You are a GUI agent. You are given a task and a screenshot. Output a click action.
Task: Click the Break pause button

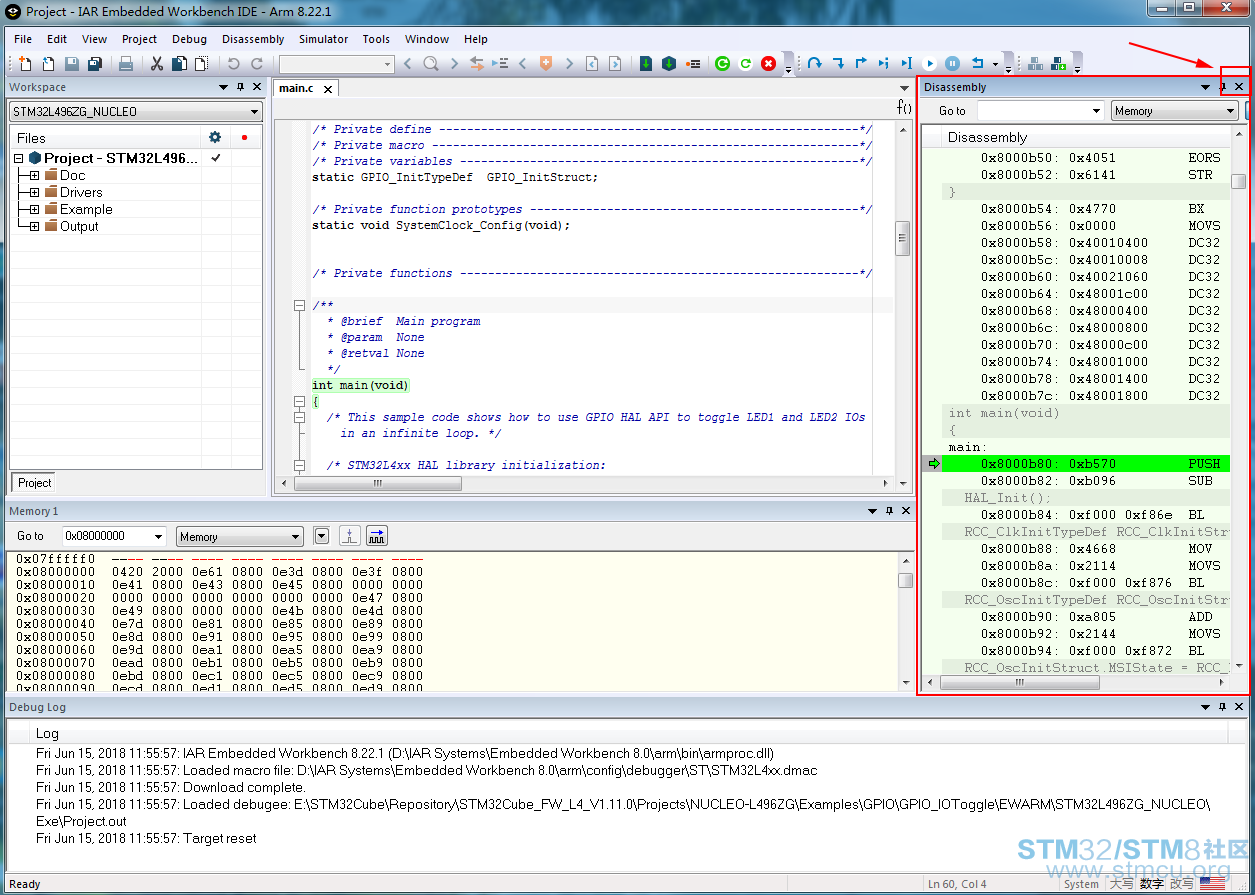(952, 64)
